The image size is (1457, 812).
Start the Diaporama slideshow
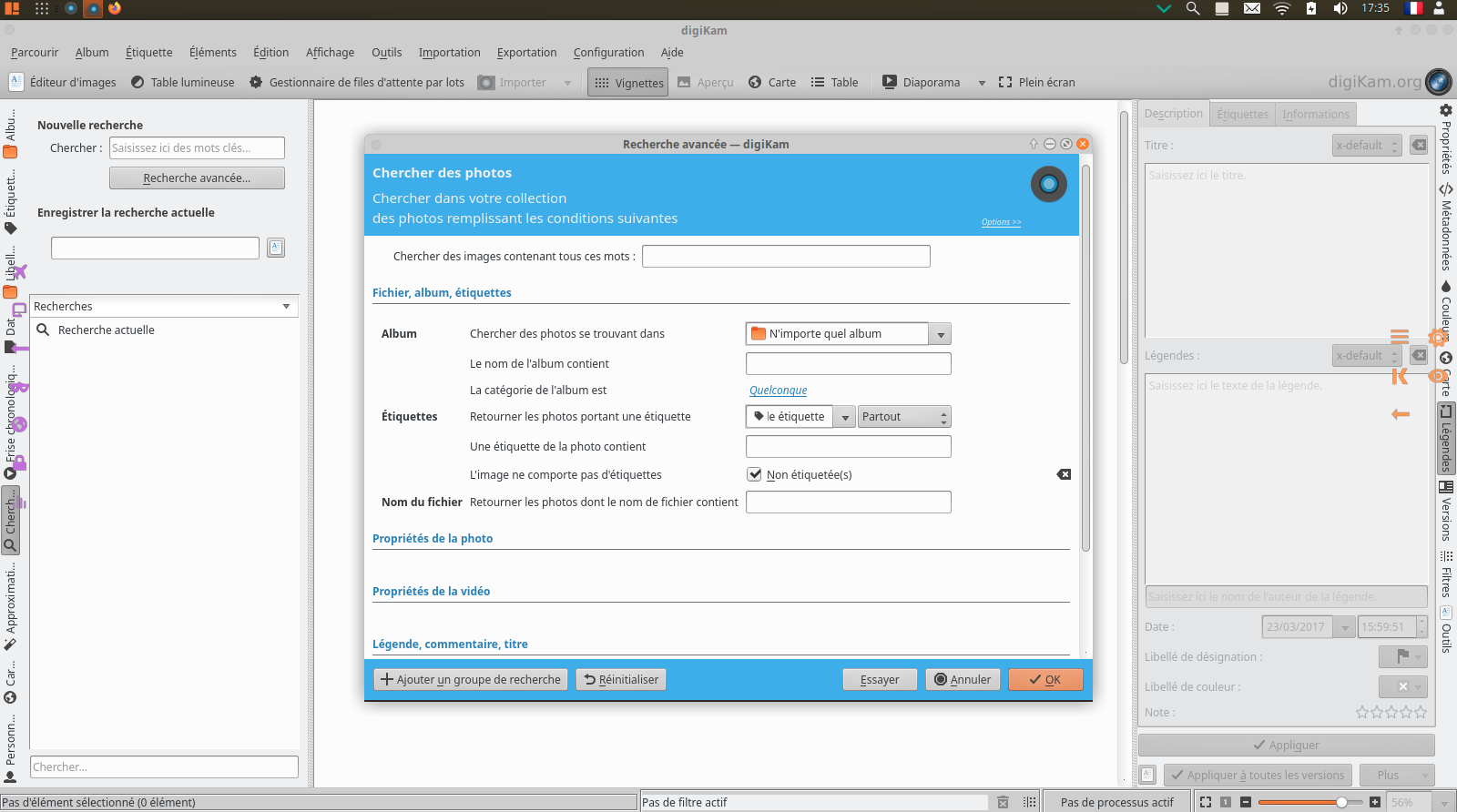pyautogui.click(x=922, y=82)
